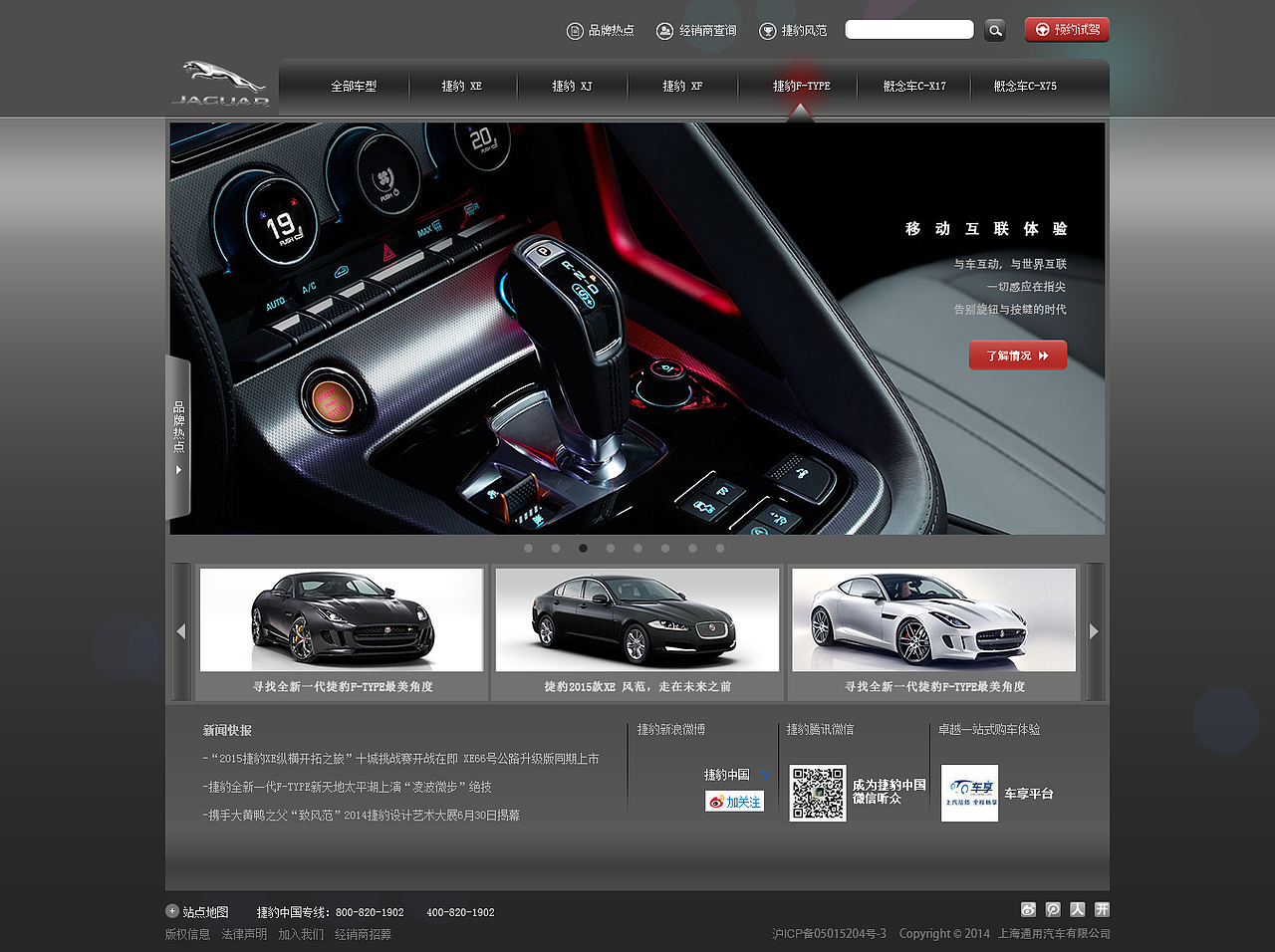Click the 新闻快报 heading
This screenshot has height=952, width=1275.
[227, 730]
